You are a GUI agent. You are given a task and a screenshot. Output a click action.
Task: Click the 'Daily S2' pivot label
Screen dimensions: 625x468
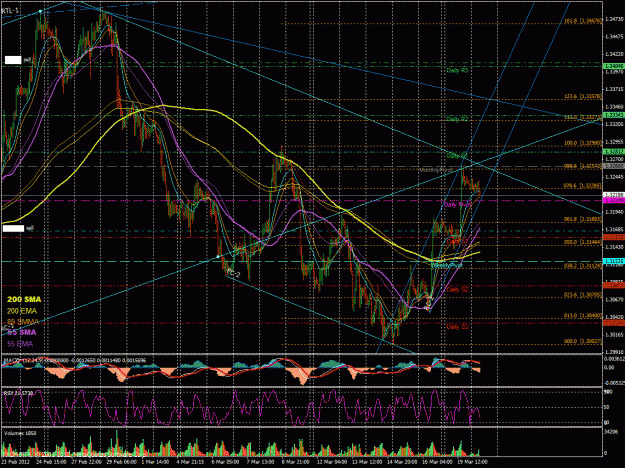click(x=457, y=289)
